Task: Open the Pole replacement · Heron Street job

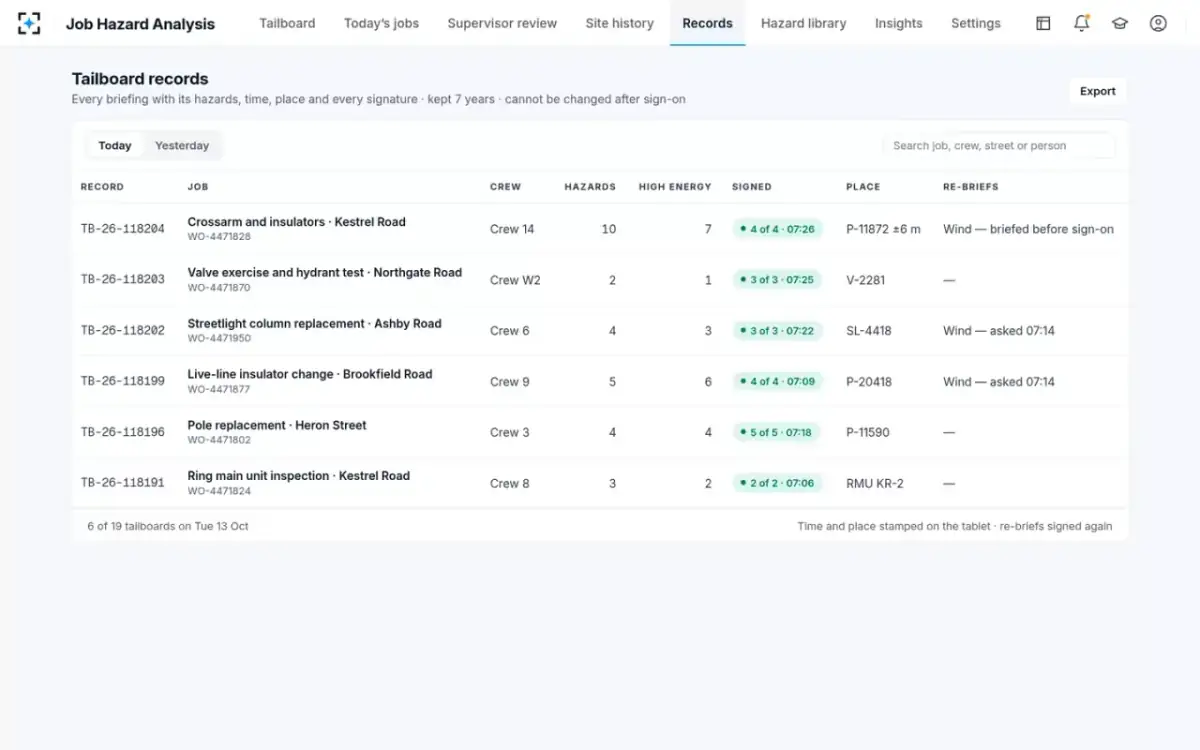Action: (277, 425)
